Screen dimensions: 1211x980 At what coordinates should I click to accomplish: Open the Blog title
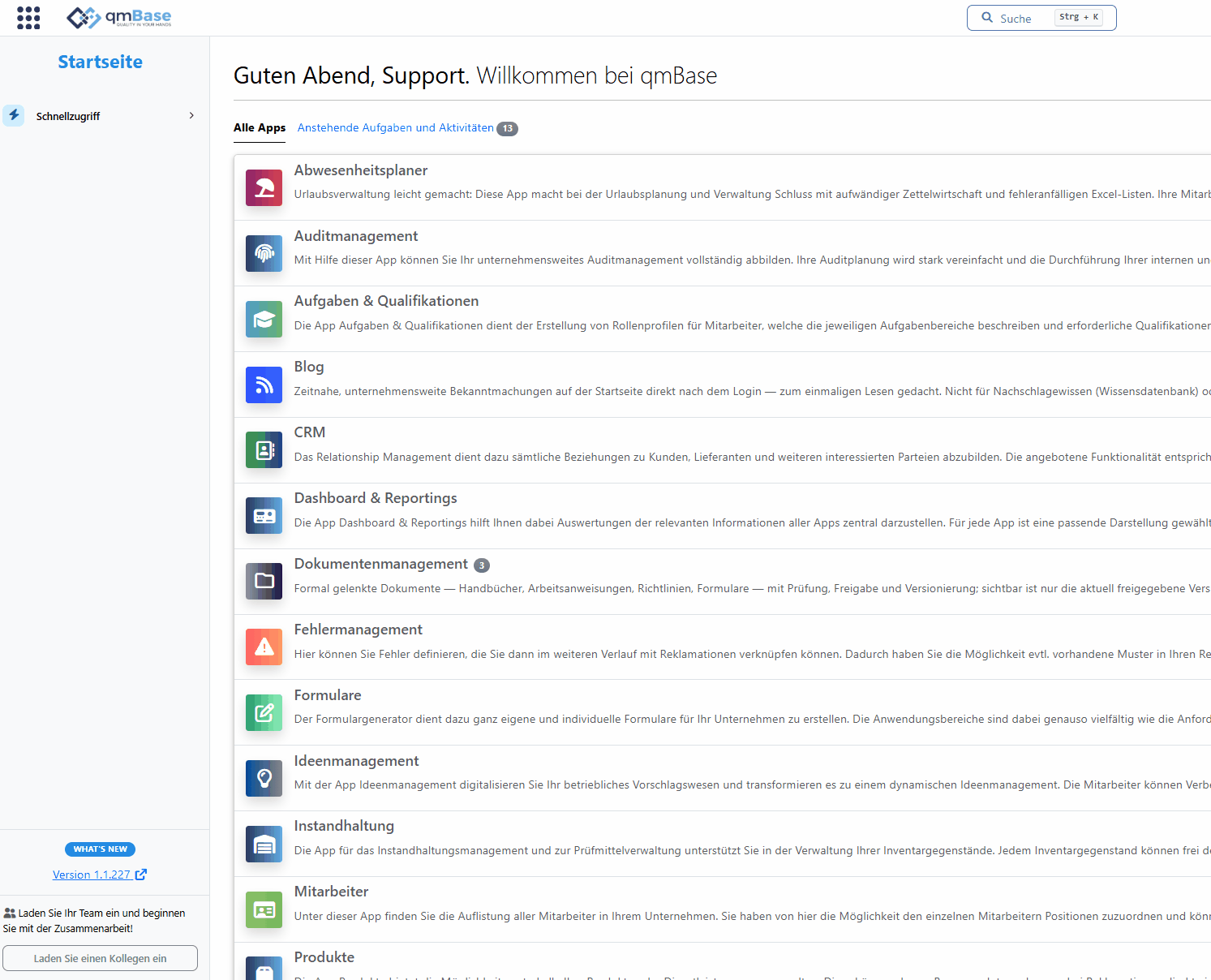pos(309,367)
